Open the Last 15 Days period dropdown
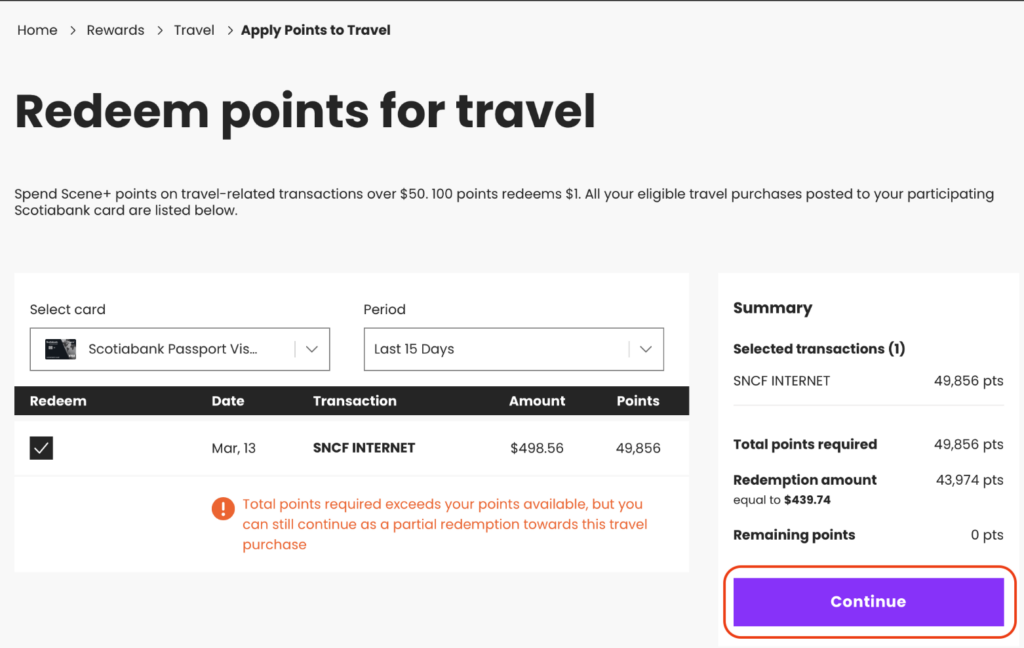 tap(513, 349)
